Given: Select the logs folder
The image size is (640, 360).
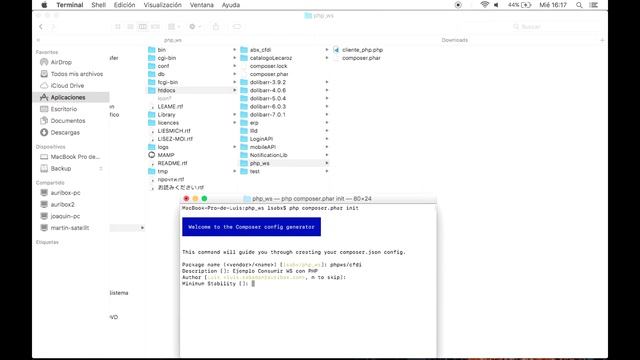Looking at the screenshot, I should point(163,147).
